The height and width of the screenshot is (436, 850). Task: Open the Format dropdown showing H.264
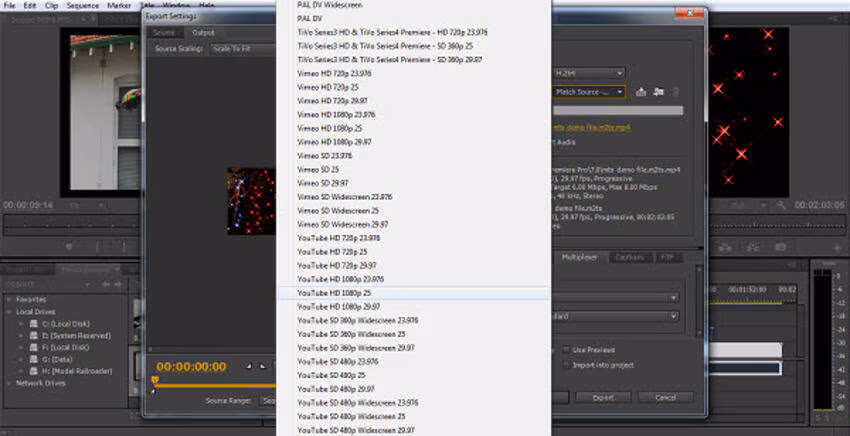(589, 73)
